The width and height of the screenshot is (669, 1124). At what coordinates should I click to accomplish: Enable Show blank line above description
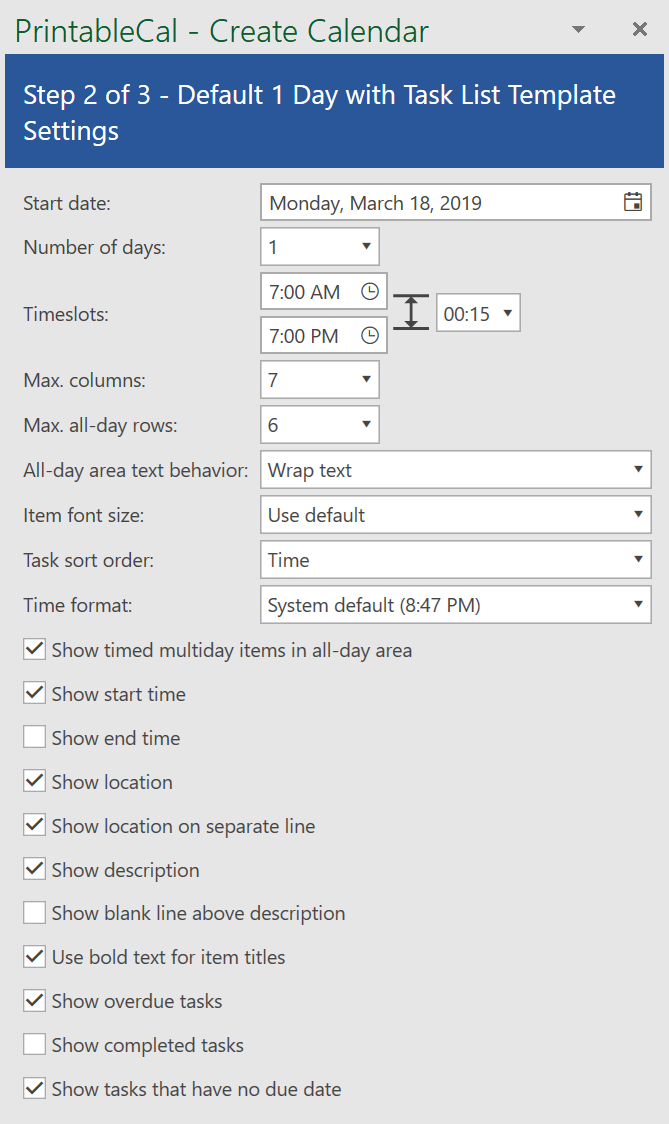[34, 913]
